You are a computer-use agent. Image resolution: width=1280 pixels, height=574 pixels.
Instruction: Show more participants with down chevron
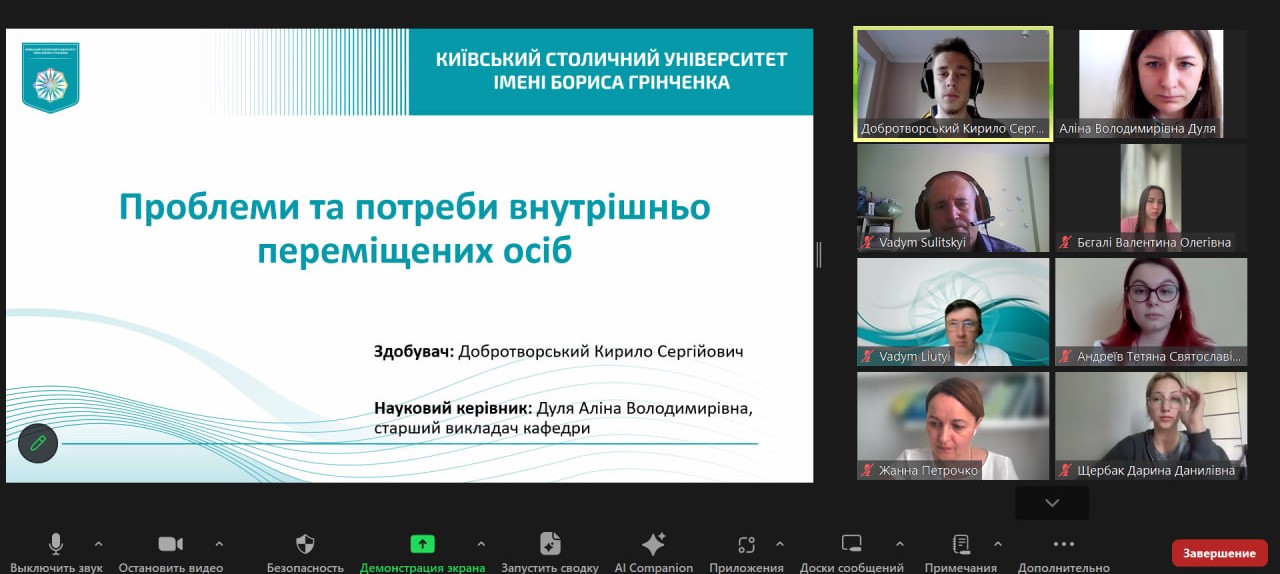coord(1052,503)
